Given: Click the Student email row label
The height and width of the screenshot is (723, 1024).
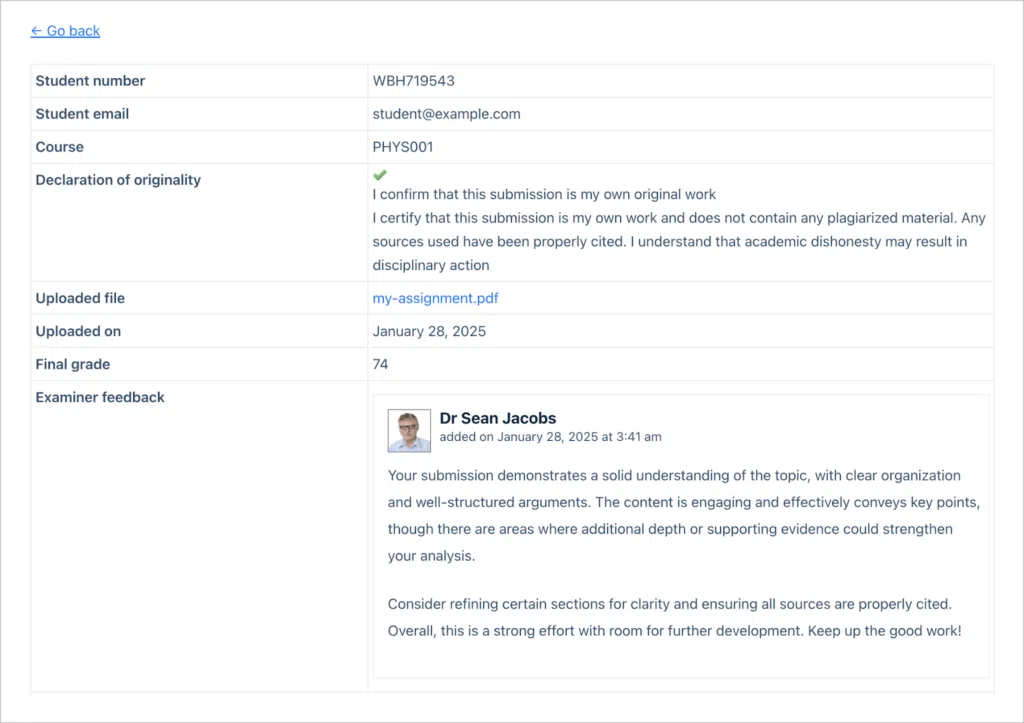Looking at the screenshot, I should click(82, 114).
